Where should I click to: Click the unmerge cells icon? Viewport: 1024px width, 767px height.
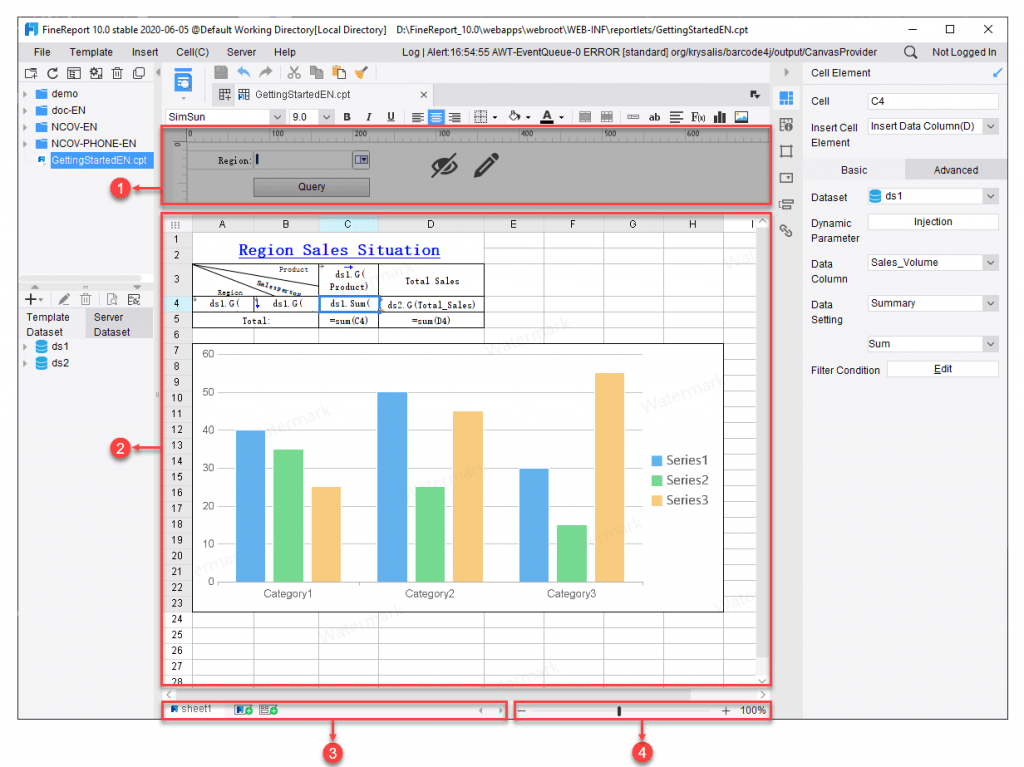point(607,117)
